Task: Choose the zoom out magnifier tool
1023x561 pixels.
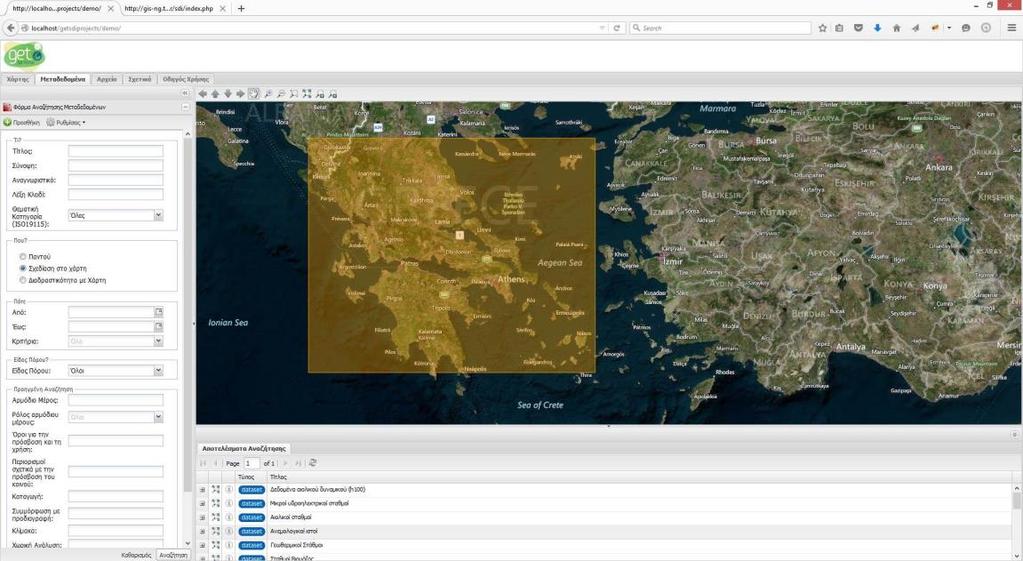Action: point(281,94)
